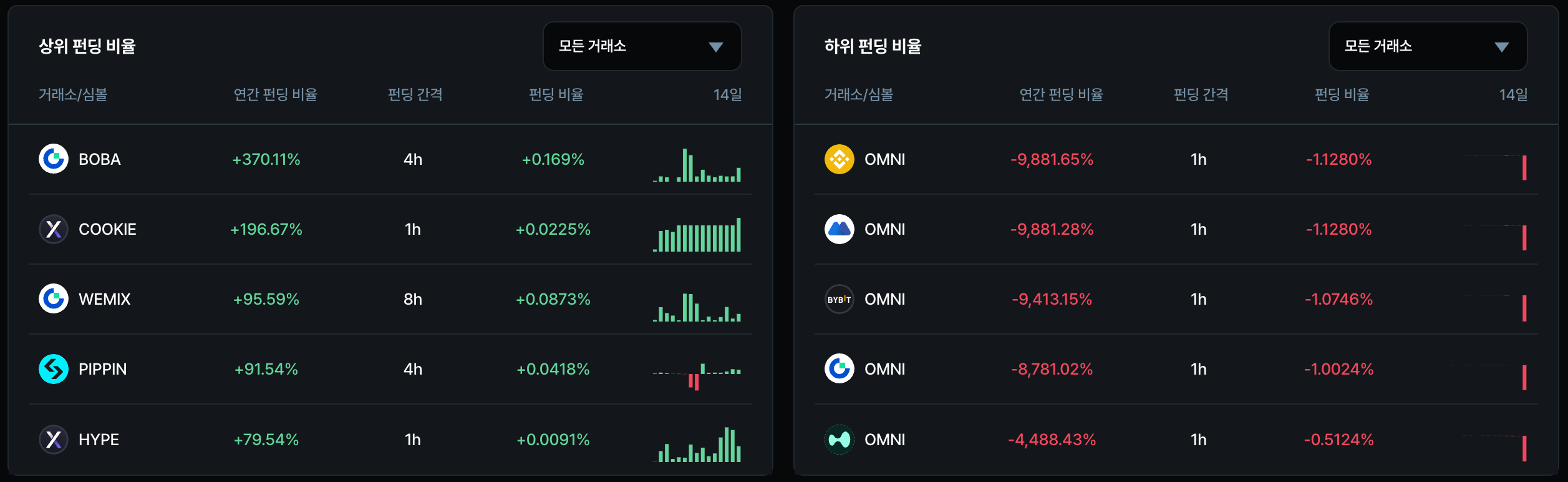Screen dimensions: 1568x482
Task: Click the exchange icon next to WEMIX
Action: click(x=54, y=299)
